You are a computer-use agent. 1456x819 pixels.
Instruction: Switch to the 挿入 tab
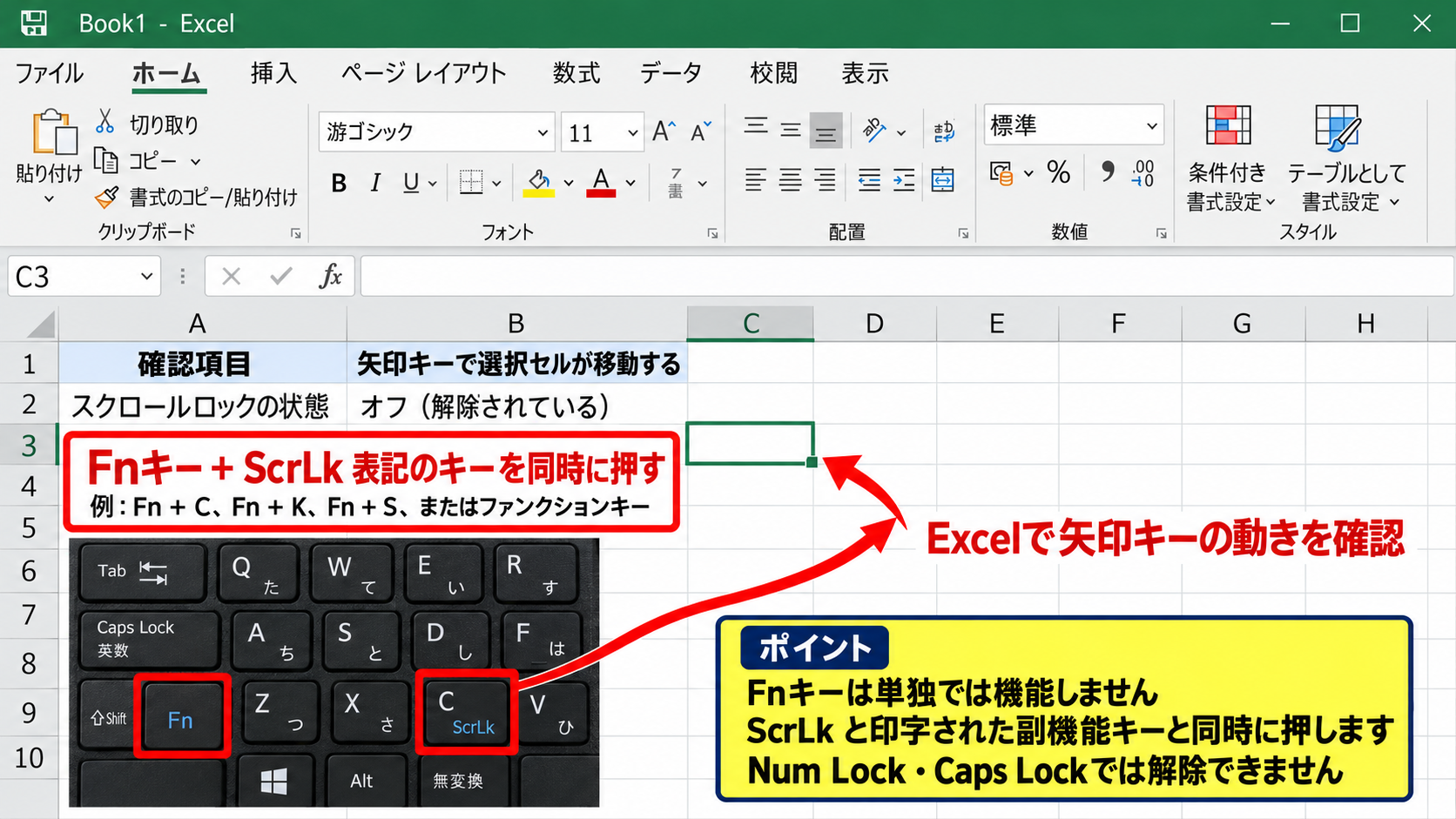click(x=274, y=73)
